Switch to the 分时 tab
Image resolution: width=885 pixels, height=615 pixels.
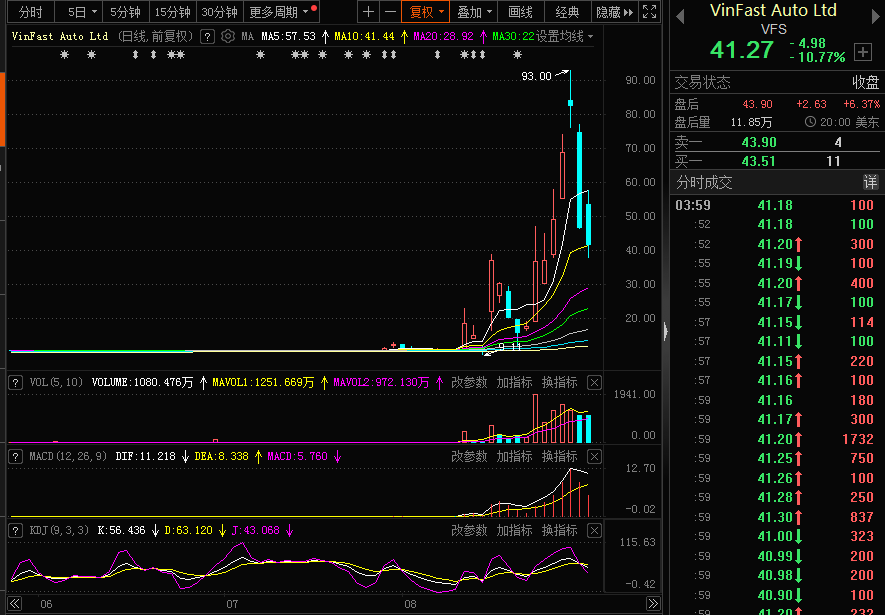point(30,12)
